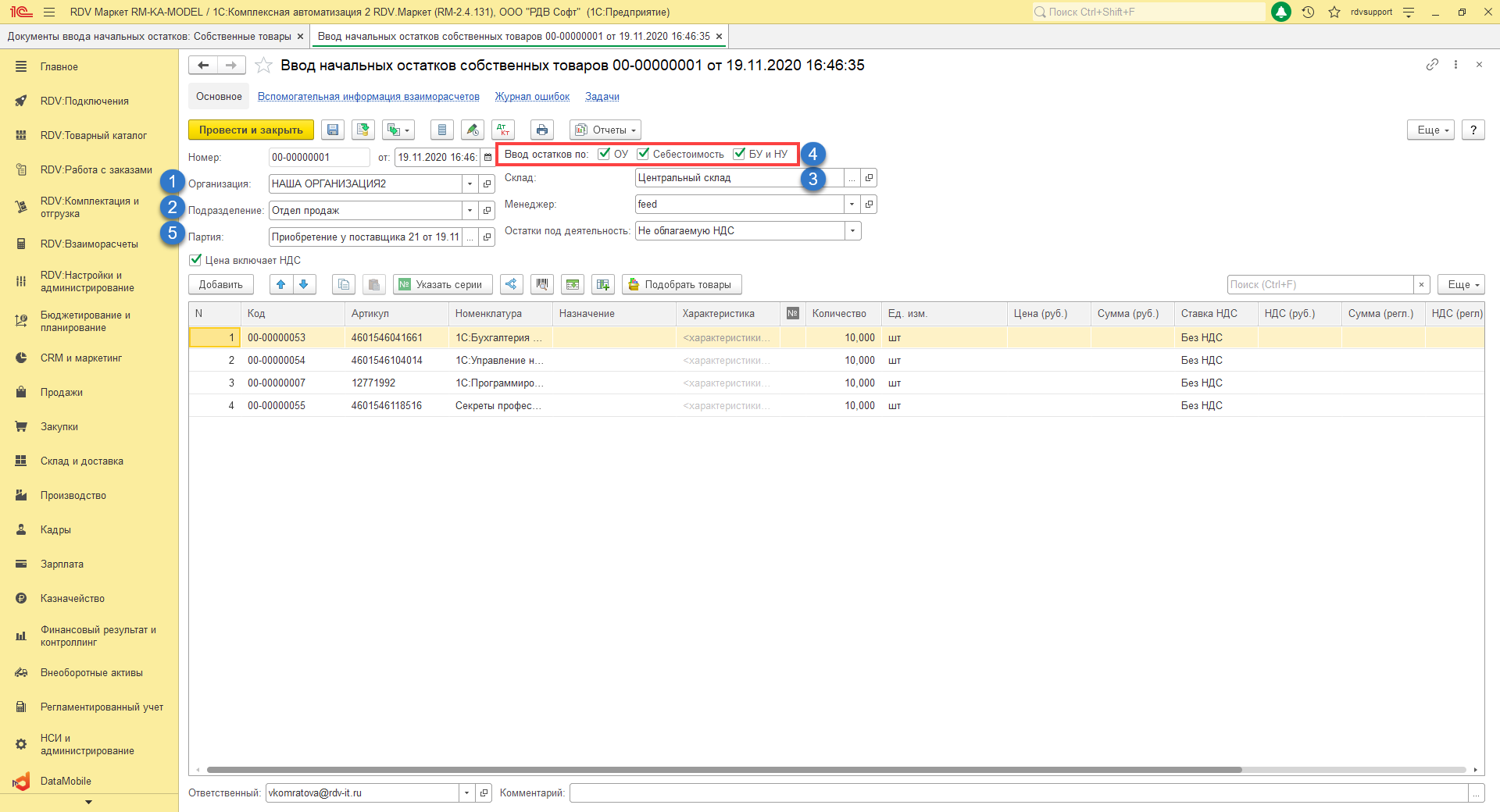Screen dimensions: 1500x812
Task: Toggle the Себестоимость checkbox
Action: [x=643, y=154]
